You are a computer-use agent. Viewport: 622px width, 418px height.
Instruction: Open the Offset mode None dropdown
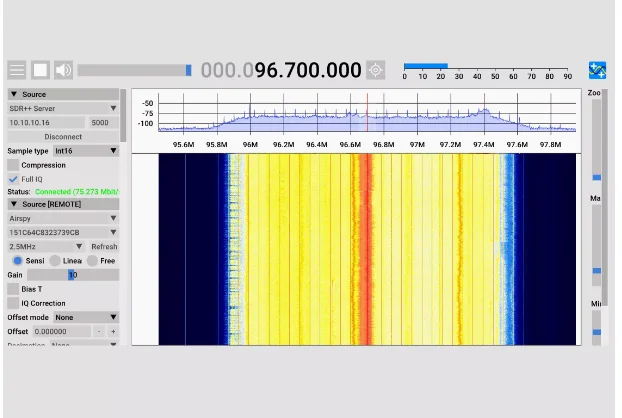[86, 317]
